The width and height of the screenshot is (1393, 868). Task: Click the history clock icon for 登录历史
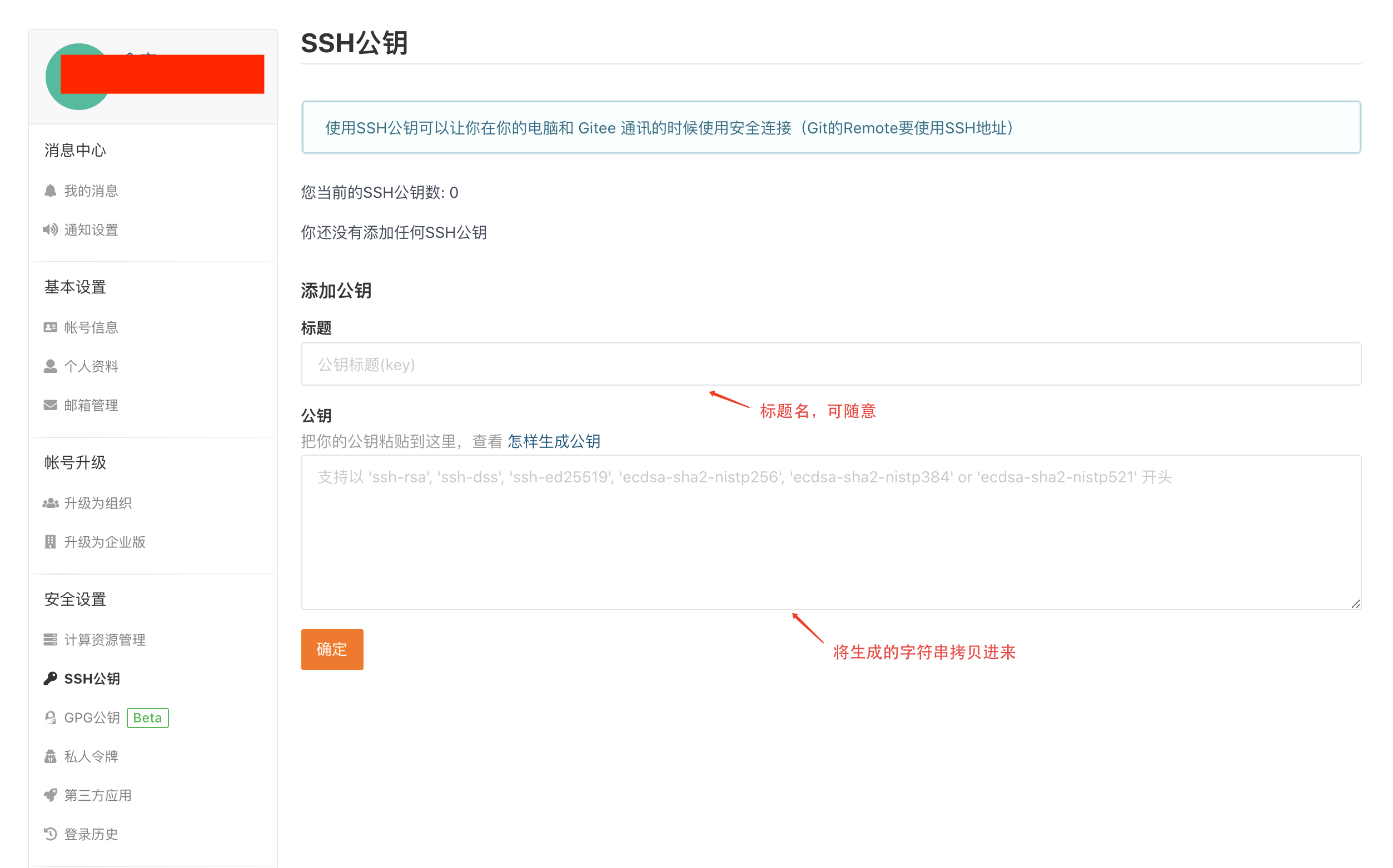[51, 834]
